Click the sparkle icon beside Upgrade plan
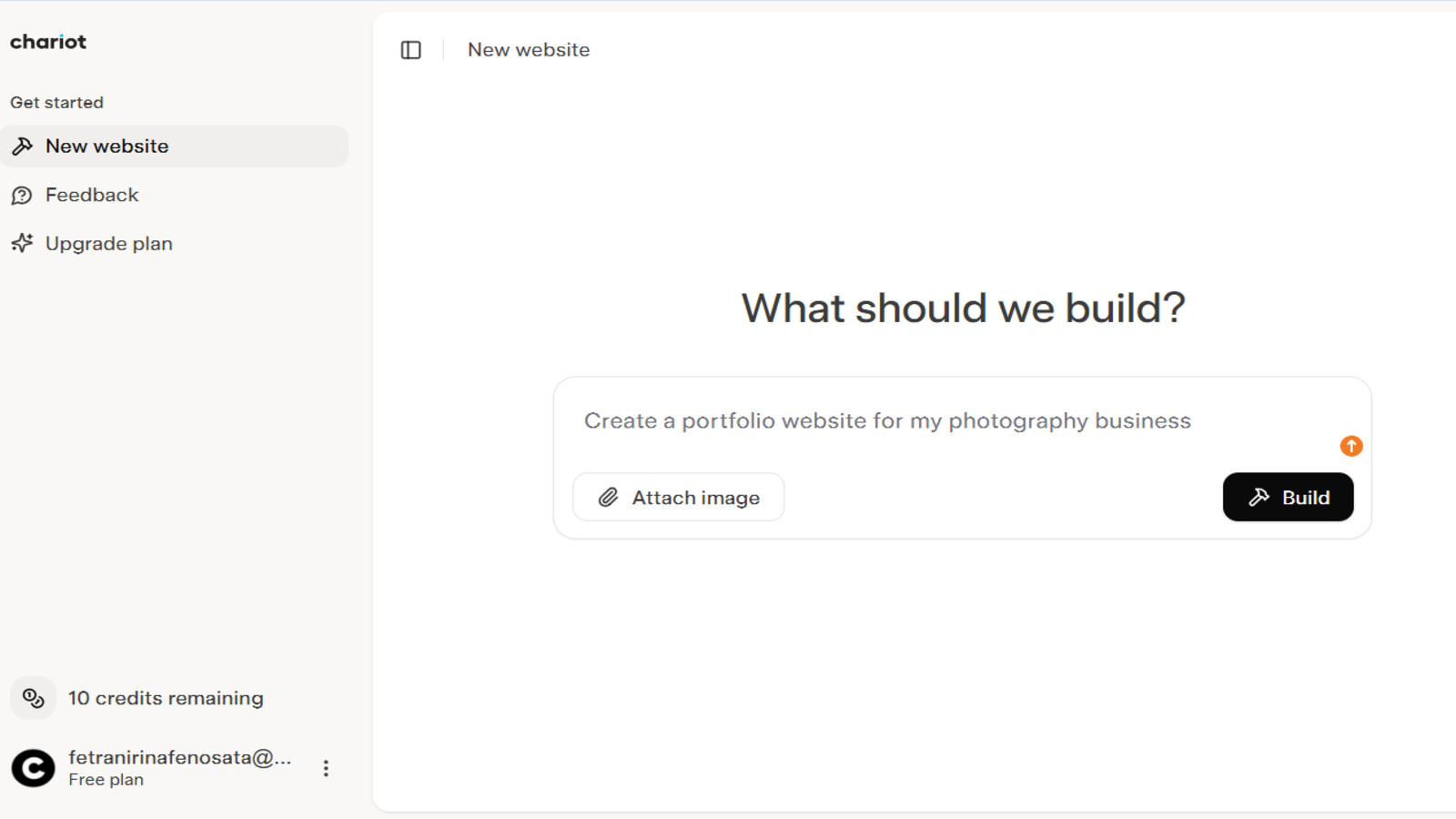 tap(22, 243)
